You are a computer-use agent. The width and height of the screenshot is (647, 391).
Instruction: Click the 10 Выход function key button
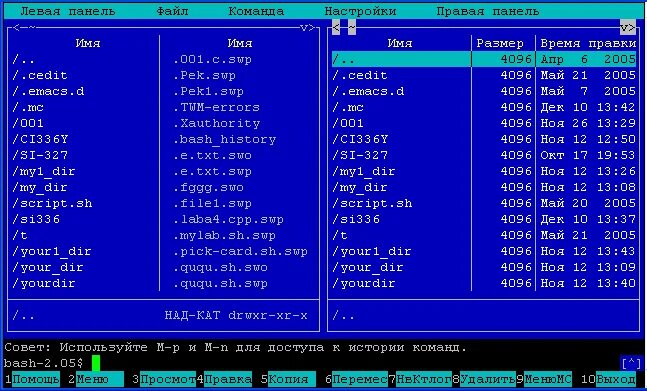click(608, 379)
